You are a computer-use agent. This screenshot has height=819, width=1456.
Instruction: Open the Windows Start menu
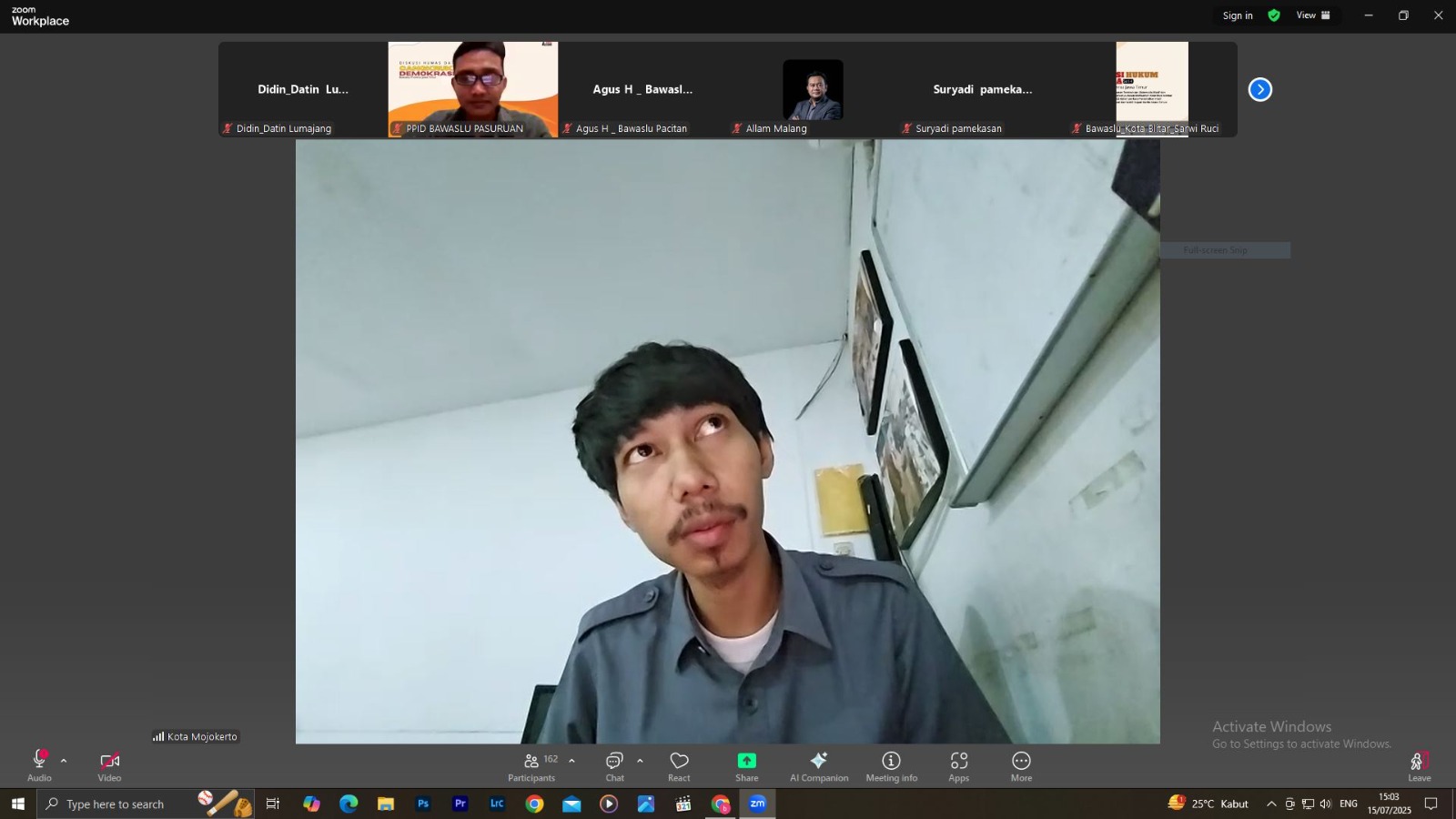pos(17,804)
